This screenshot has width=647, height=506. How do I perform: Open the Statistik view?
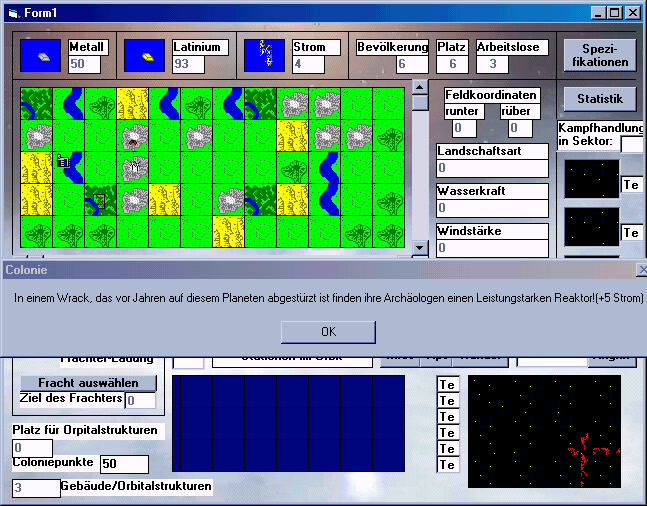[x=600, y=99]
